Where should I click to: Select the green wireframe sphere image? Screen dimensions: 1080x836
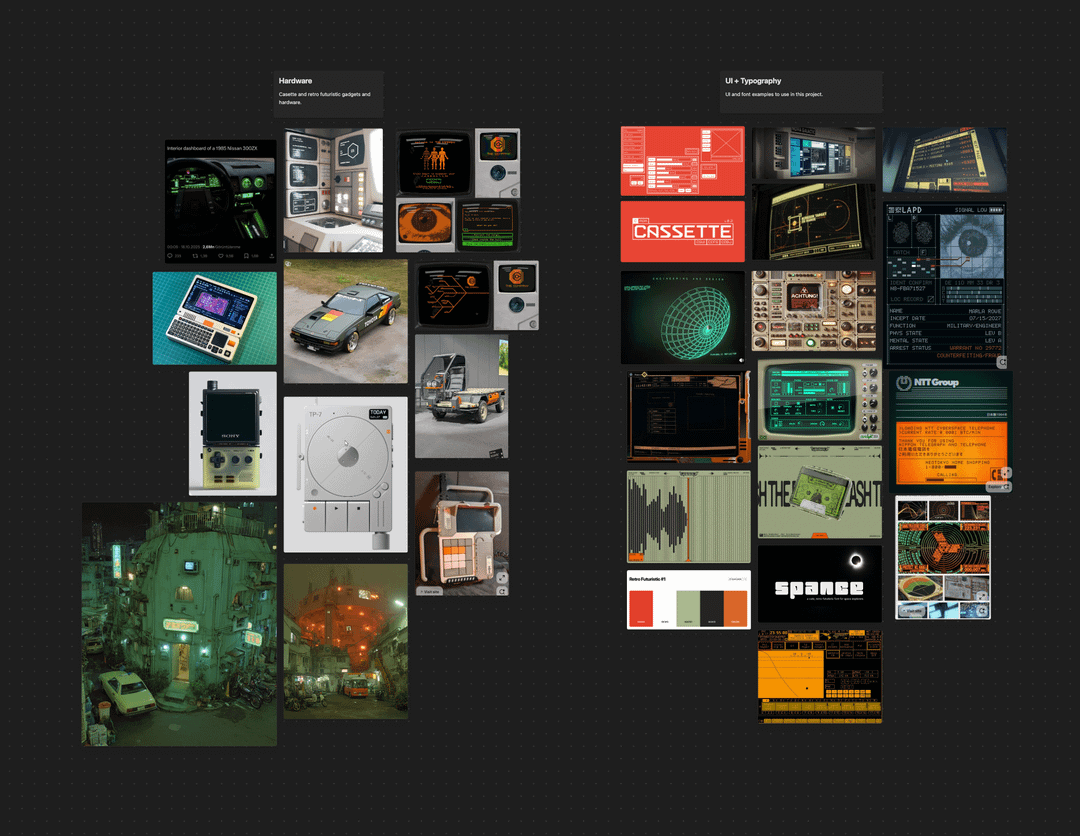point(682,317)
